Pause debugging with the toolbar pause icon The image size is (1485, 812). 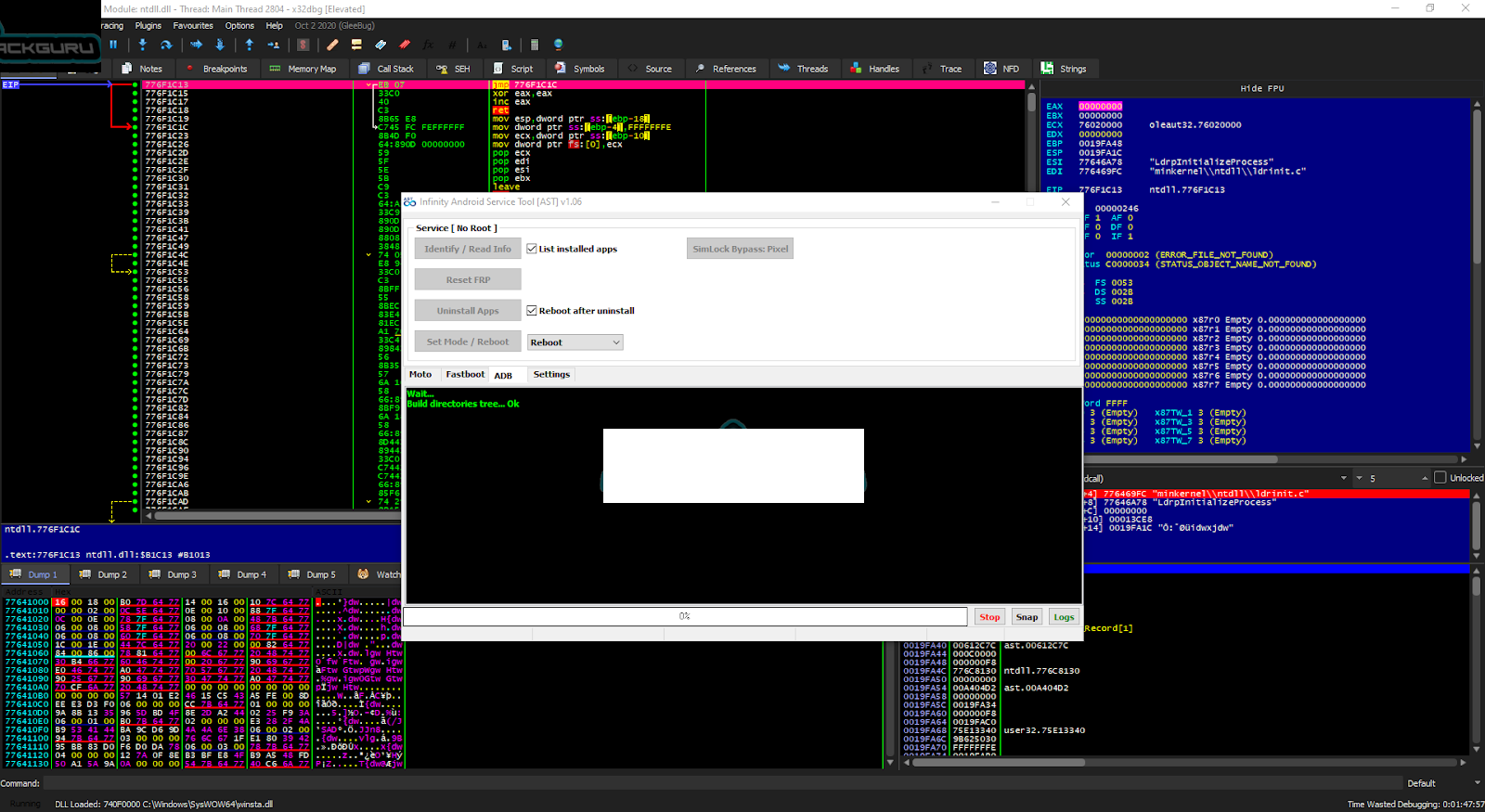(113, 45)
